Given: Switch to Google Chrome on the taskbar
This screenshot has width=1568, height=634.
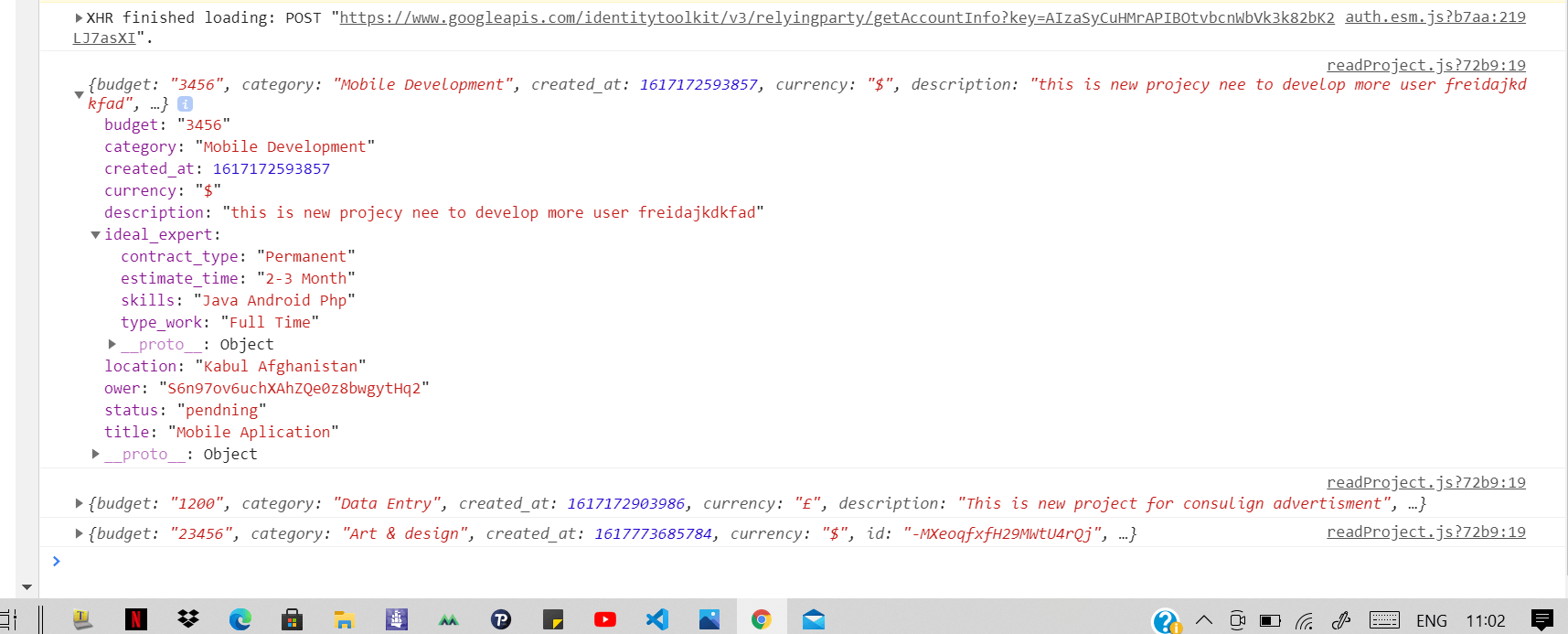Looking at the screenshot, I should point(762,619).
